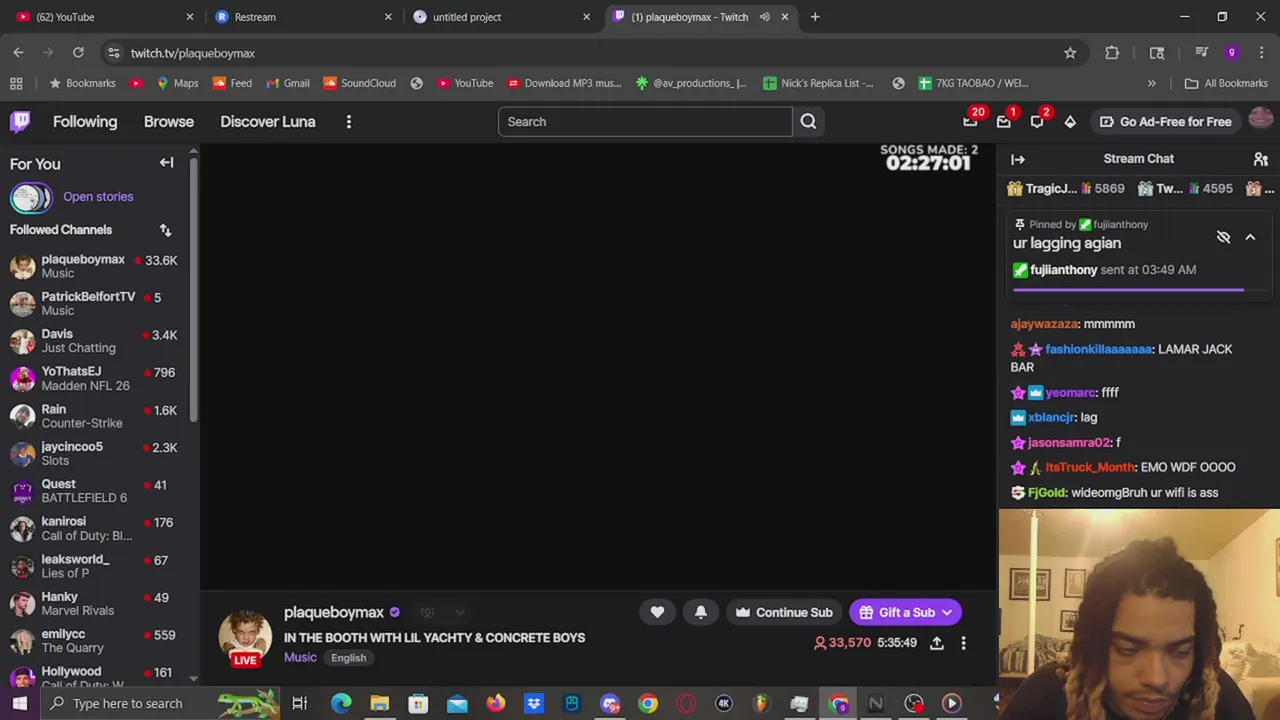
Task: Open the Browse page
Action: pyautogui.click(x=169, y=122)
